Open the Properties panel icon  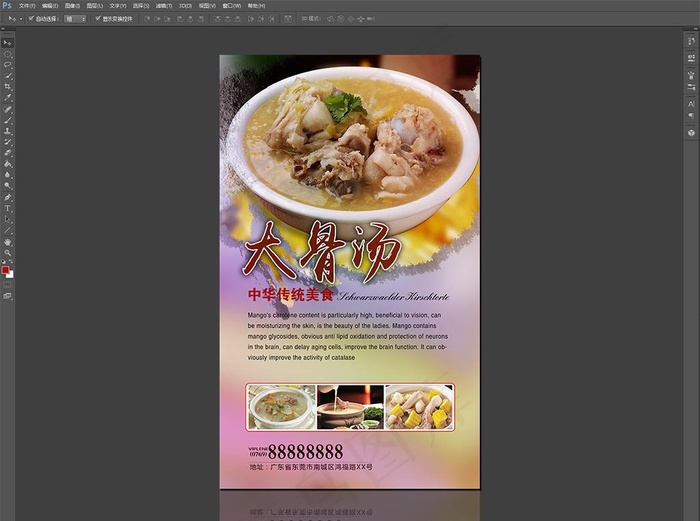(x=691, y=58)
